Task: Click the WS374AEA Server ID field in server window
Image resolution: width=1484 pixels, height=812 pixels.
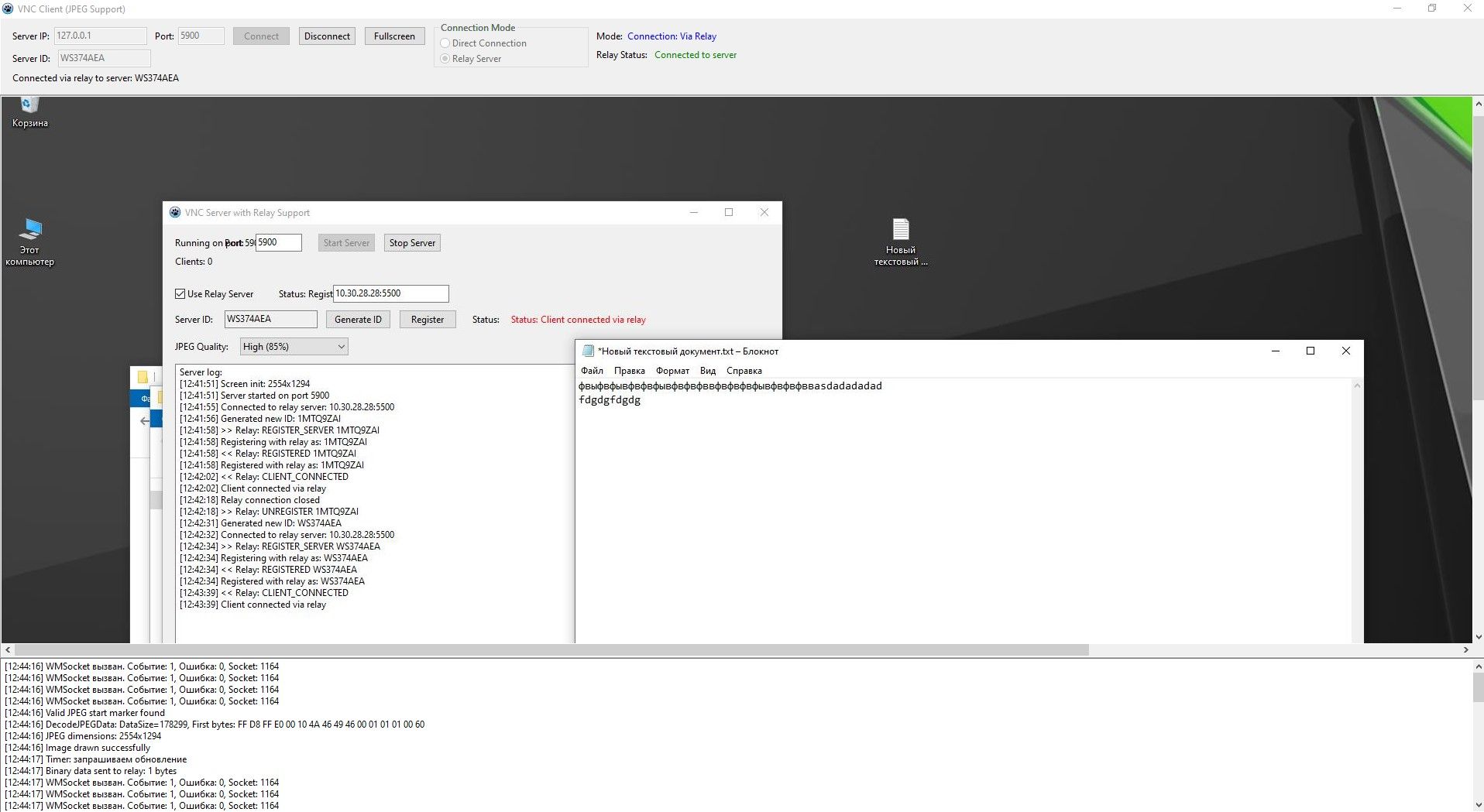Action: tap(271, 319)
